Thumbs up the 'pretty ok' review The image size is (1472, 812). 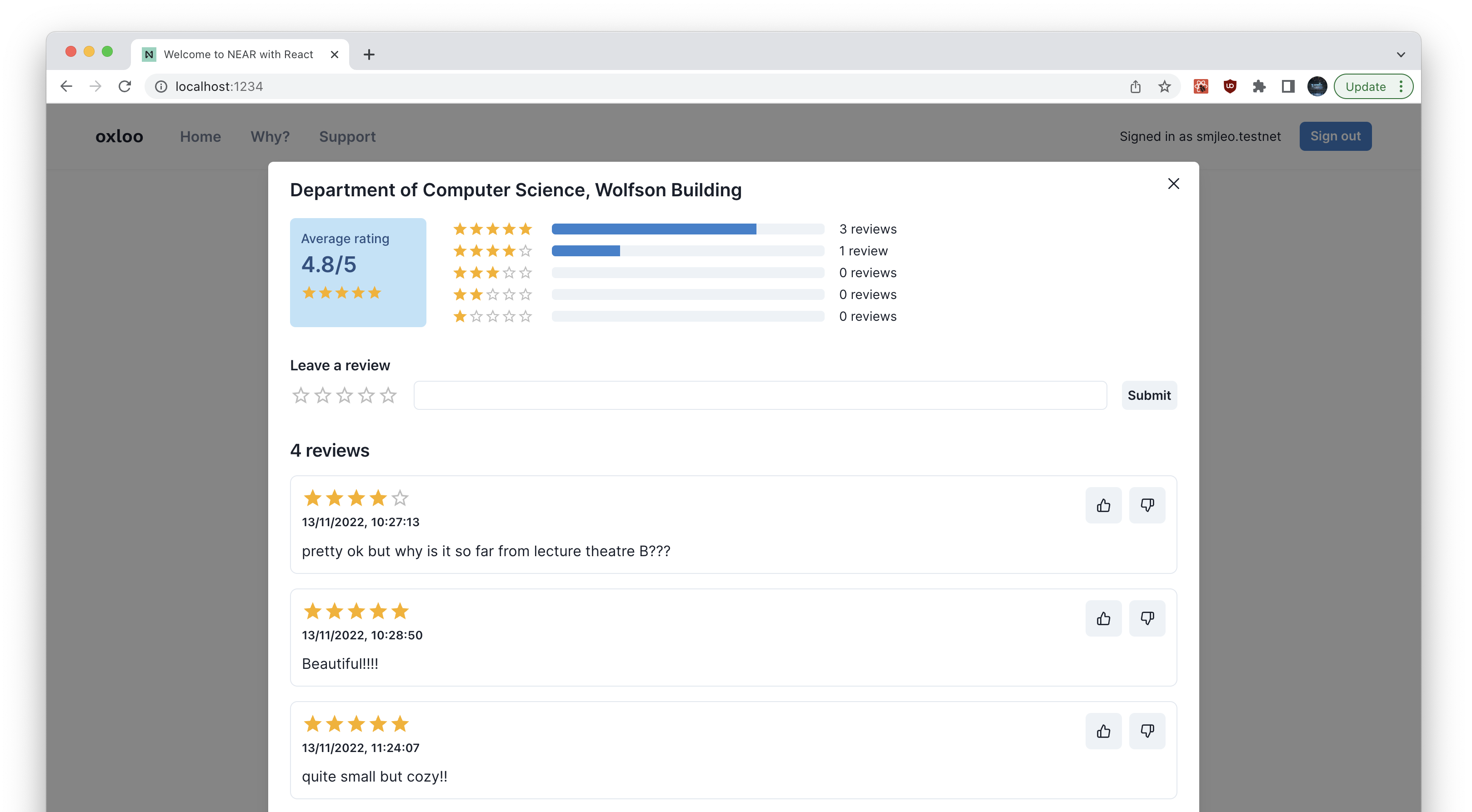(x=1103, y=505)
